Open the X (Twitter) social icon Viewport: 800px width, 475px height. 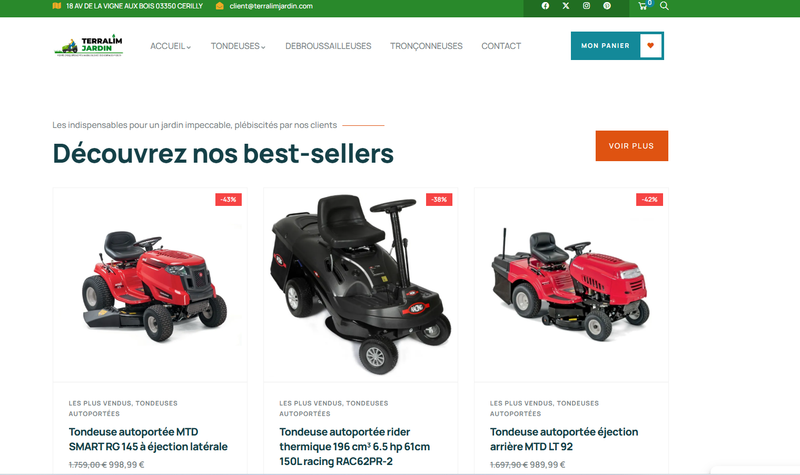[x=566, y=6]
